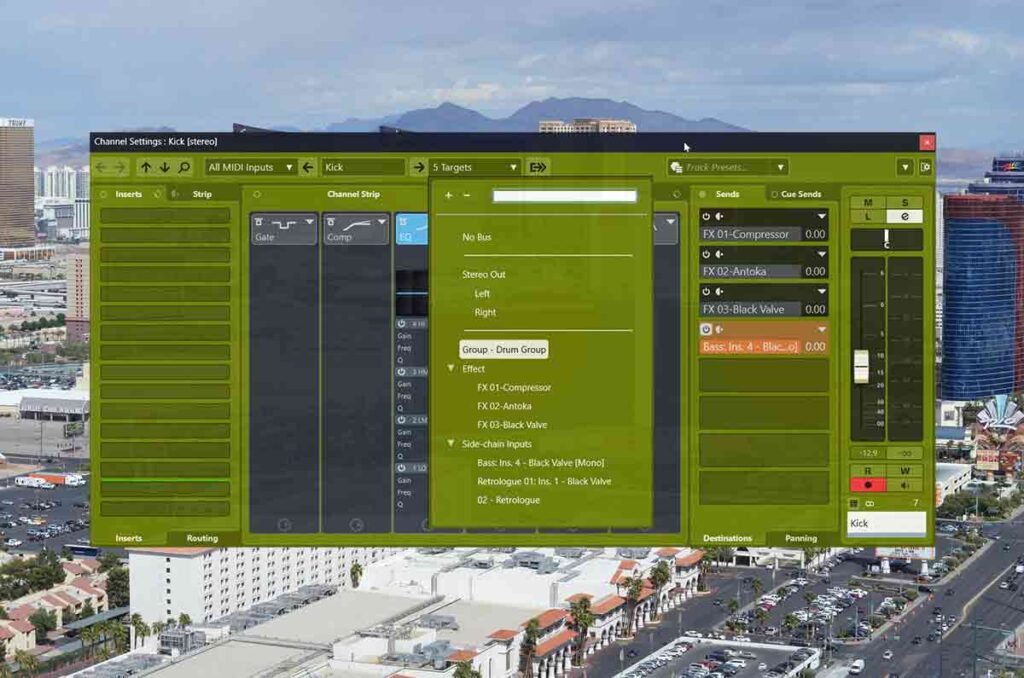The width and height of the screenshot is (1024, 678).
Task: Go to the previous channel with up arrow
Action: click(146, 167)
